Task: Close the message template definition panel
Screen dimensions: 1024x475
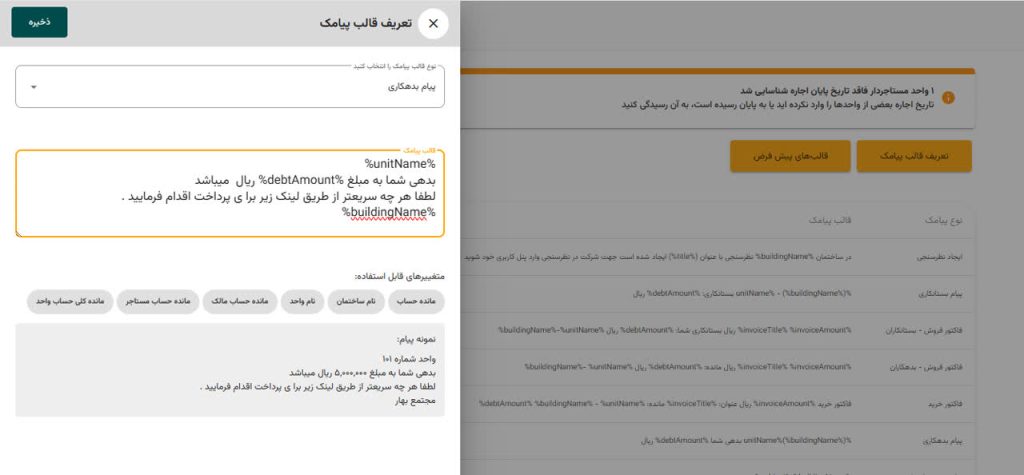Action: coord(432,23)
